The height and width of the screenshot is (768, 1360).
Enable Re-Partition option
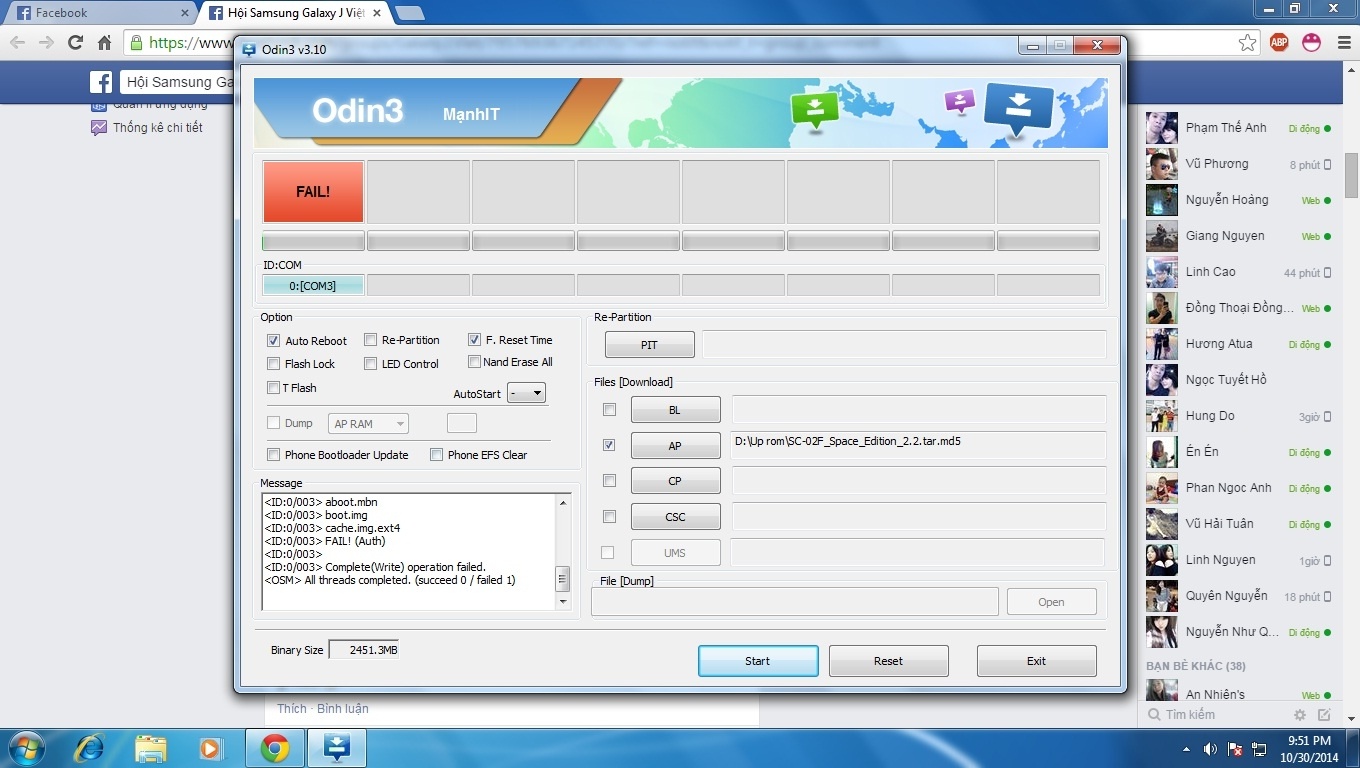pyautogui.click(x=370, y=340)
